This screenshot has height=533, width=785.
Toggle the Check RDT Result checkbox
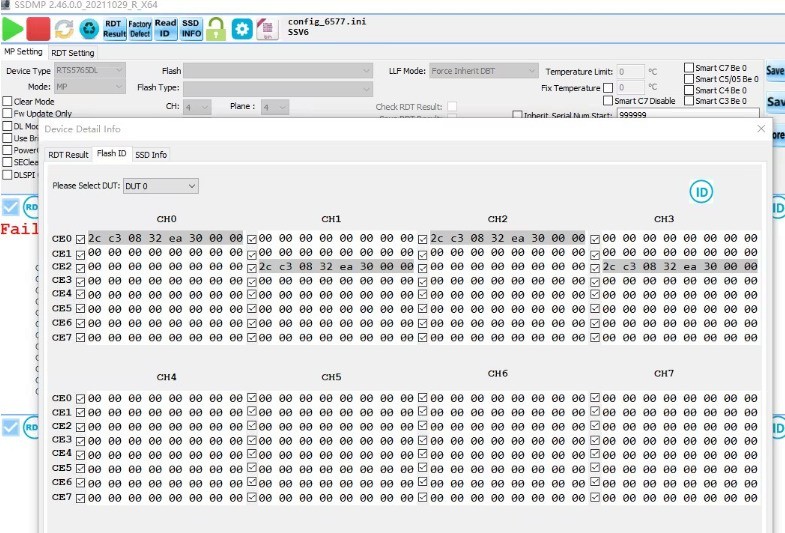point(452,107)
